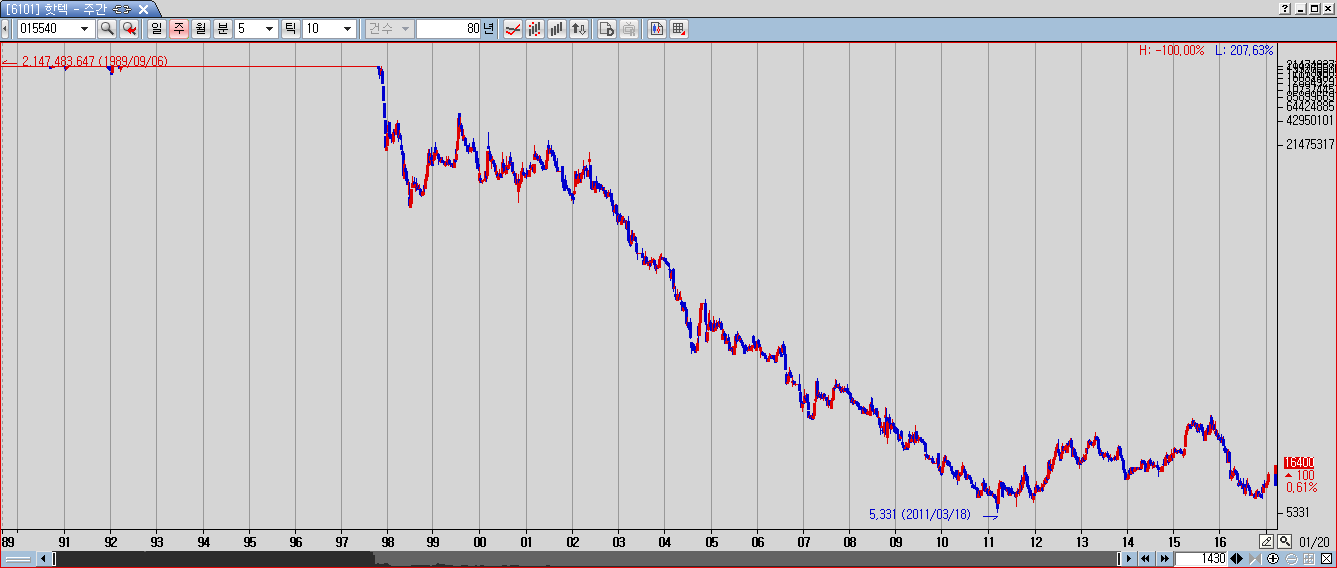Click the chart magnifier near 01/20
Image resolution: width=1337 pixels, height=568 pixels.
point(1284,541)
